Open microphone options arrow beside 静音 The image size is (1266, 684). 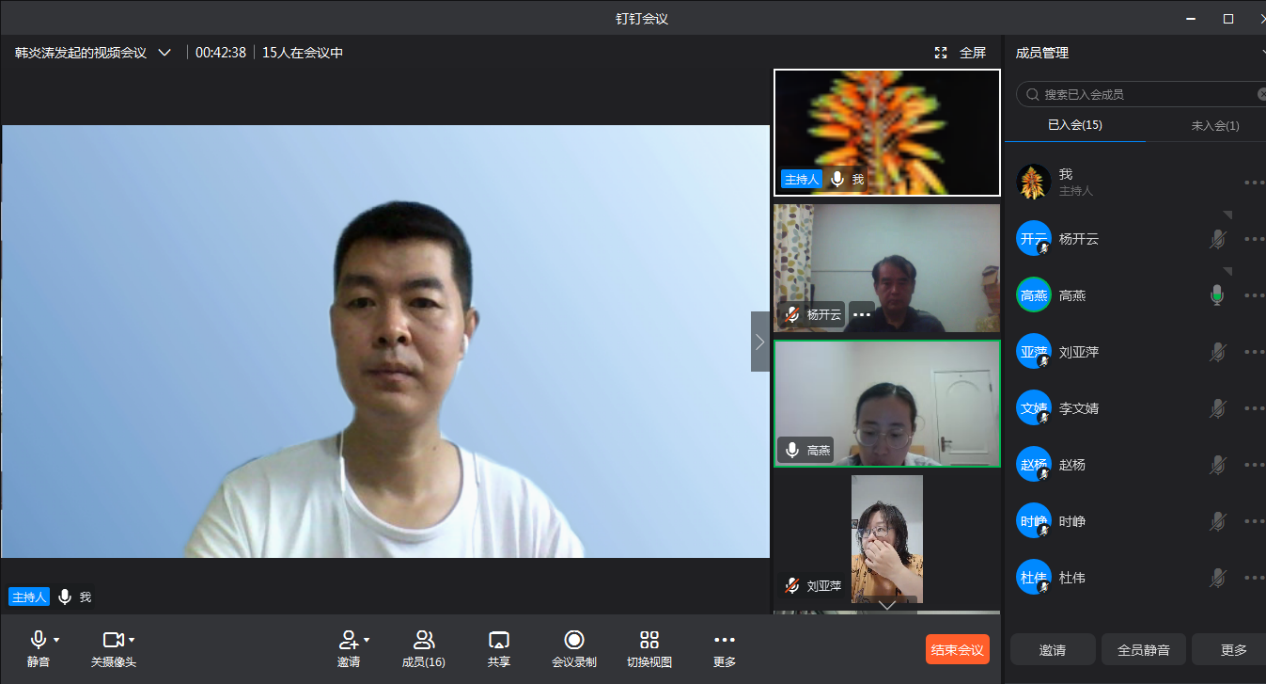point(57,640)
